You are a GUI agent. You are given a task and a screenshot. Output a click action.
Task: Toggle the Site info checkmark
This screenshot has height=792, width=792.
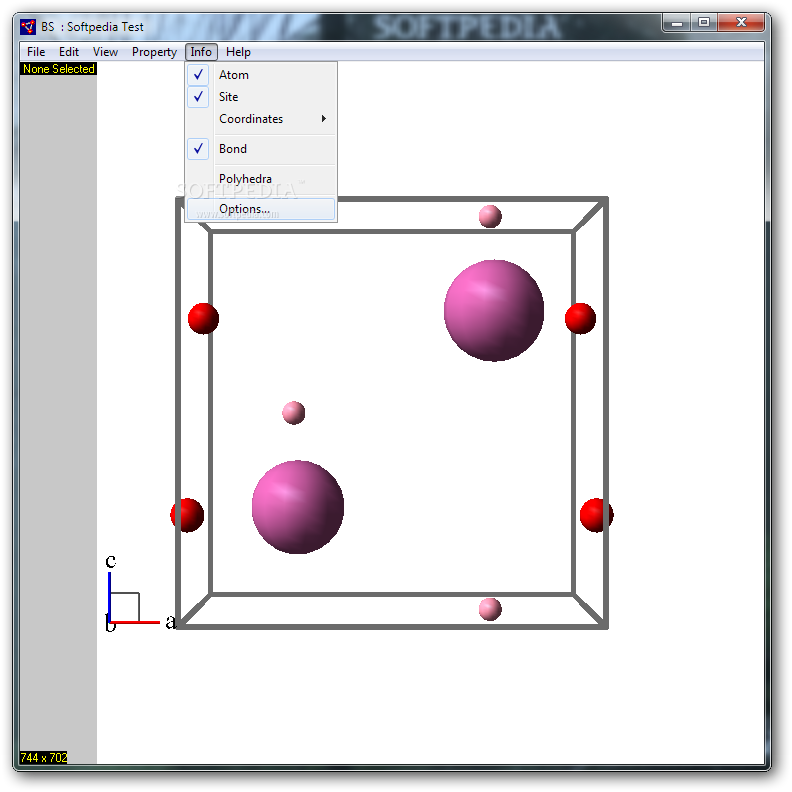(x=261, y=96)
